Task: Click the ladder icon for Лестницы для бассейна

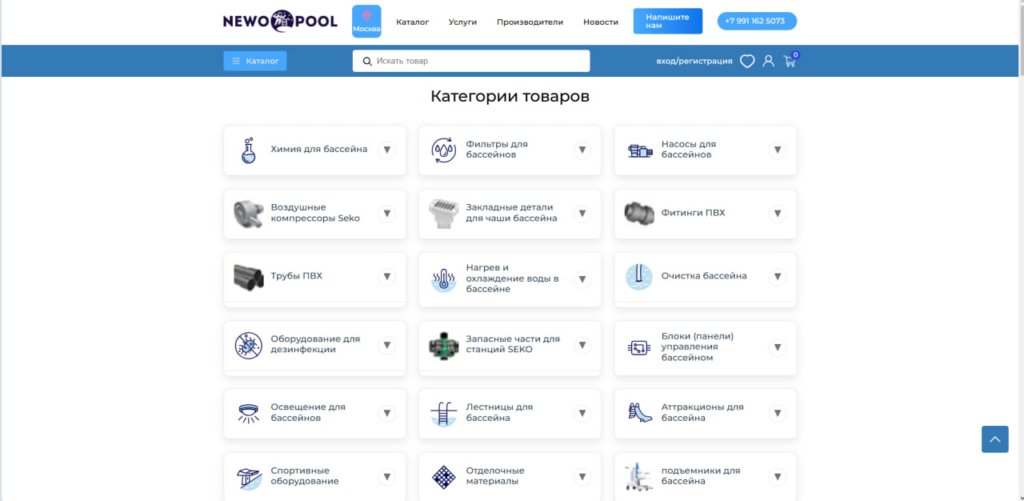Action: pos(444,413)
